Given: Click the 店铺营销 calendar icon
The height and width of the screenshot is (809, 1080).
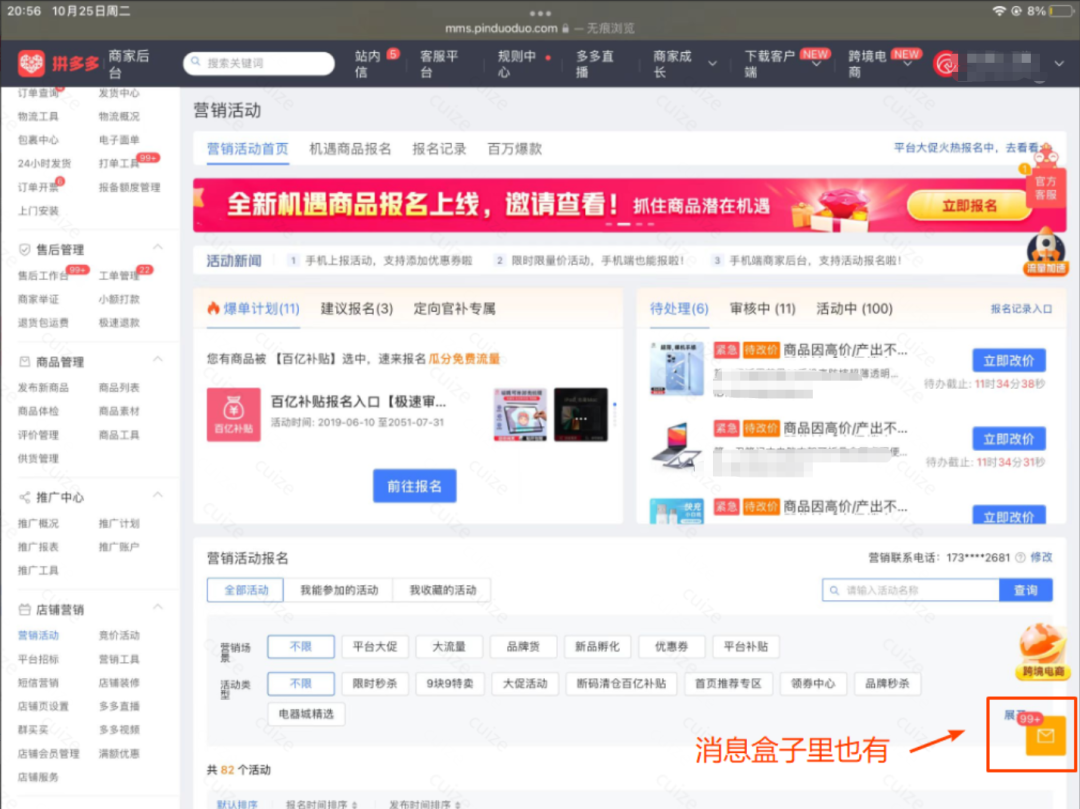Looking at the screenshot, I should pos(25,609).
